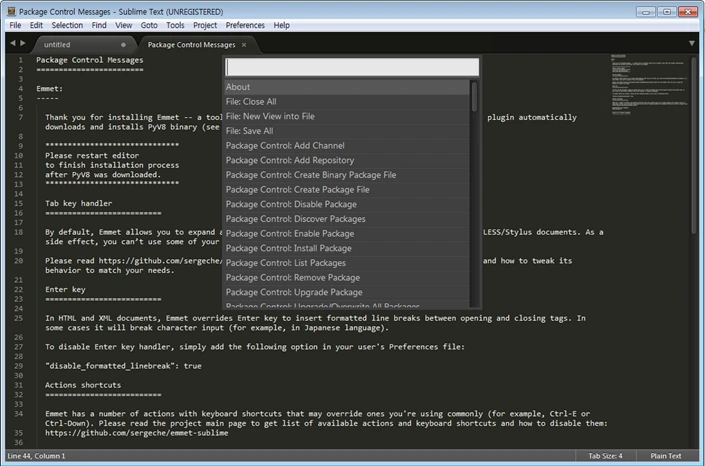The height and width of the screenshot is (466, 705).
Task: Open the Tools menu
Action: coord(175,25)
